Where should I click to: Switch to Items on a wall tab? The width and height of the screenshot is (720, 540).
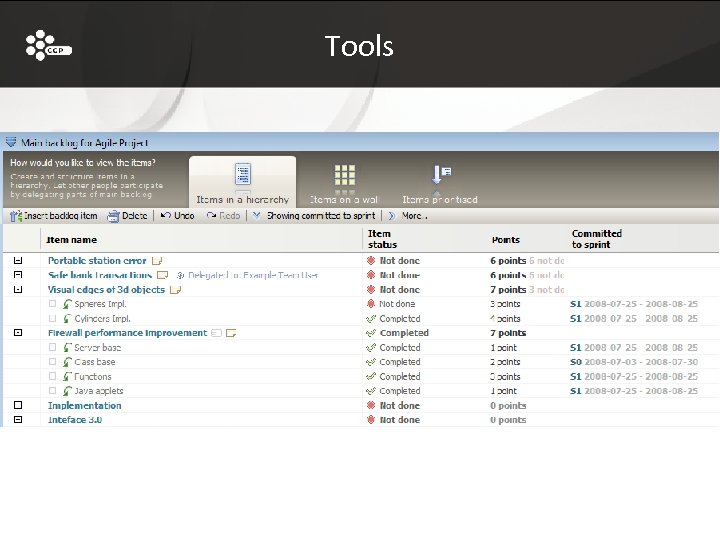point(344,184)
